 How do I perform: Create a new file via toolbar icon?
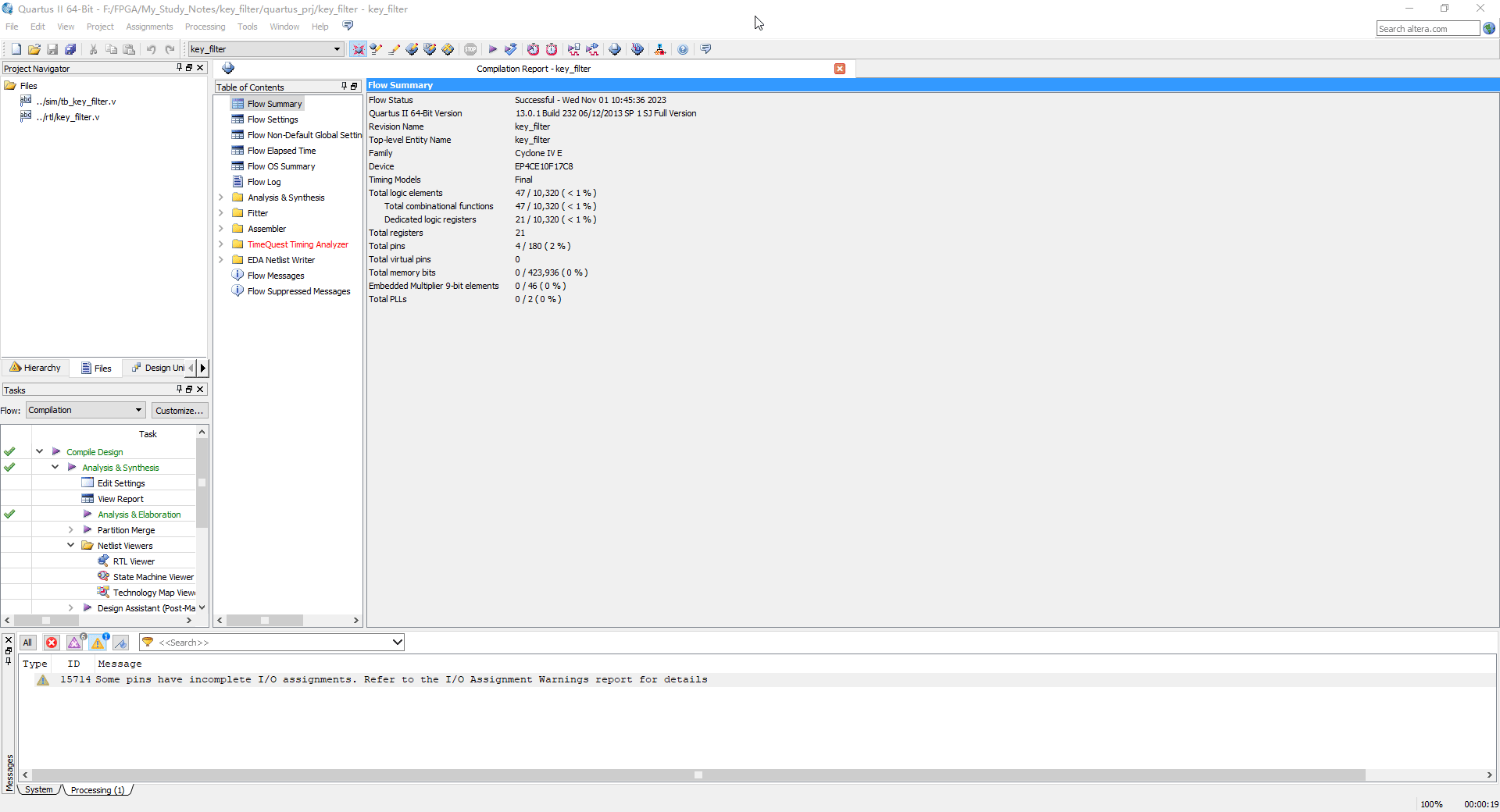[16, 49]
